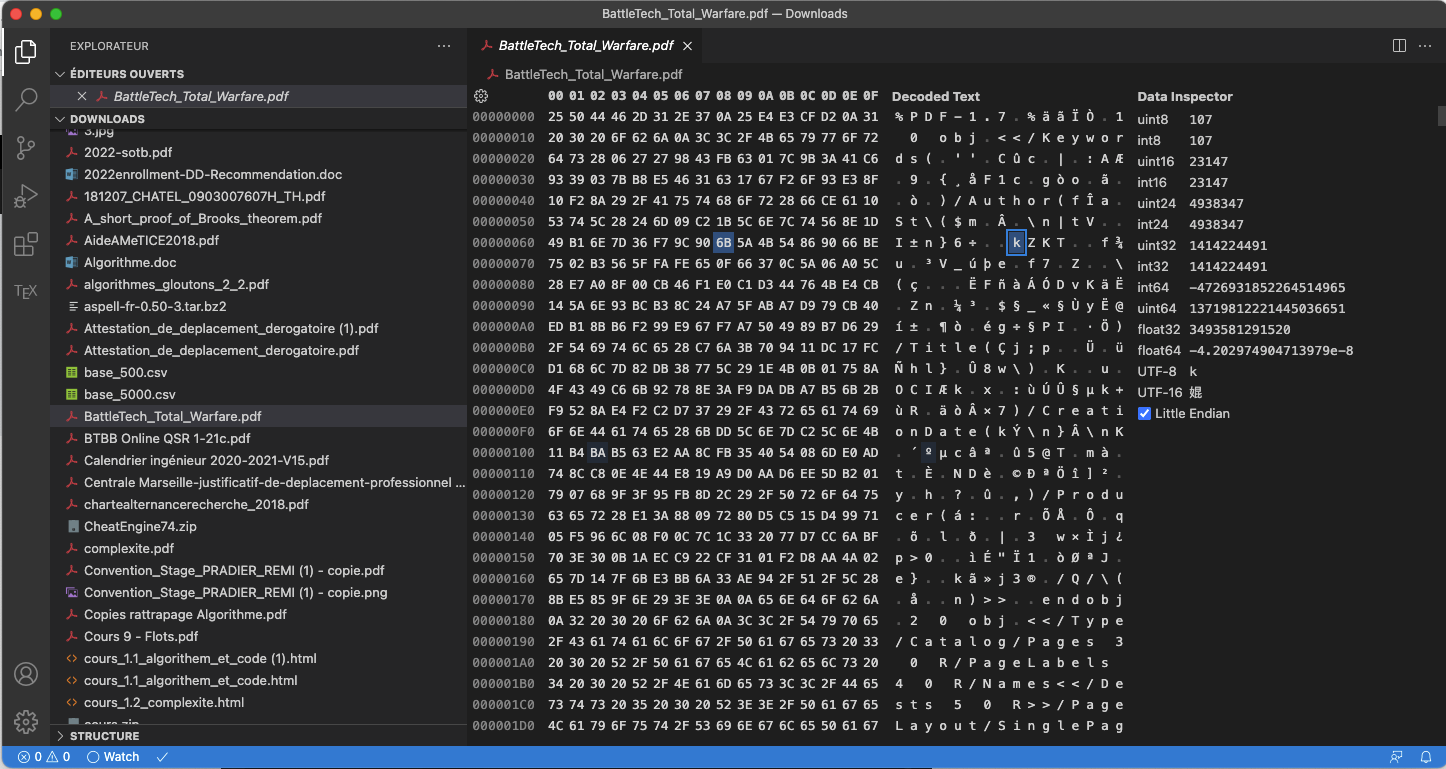The width and height of the screenshot is (1446, 769).
Task: Select the BattleTech_Total_Warfare.pdf editor tab
Action: pyautogui.click(x=585, y=46)
